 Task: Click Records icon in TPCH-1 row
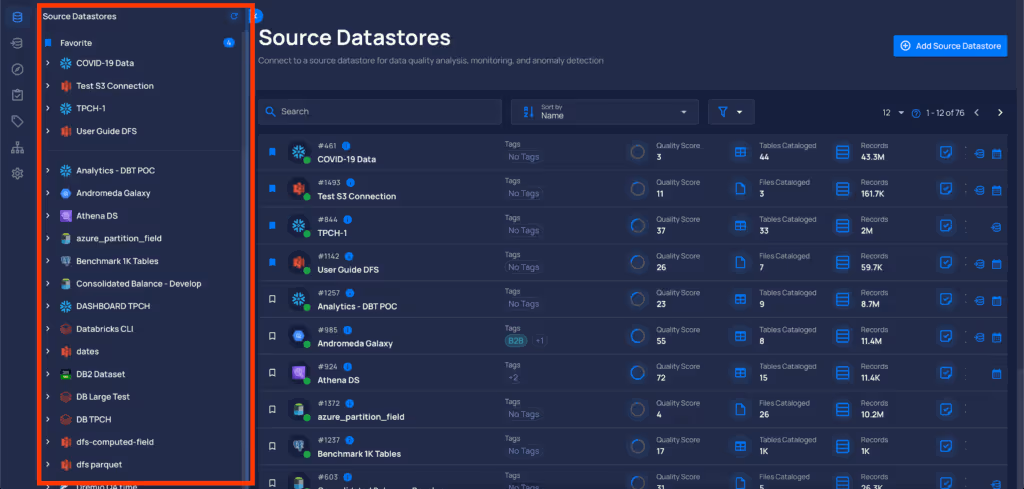pos(842,225)
